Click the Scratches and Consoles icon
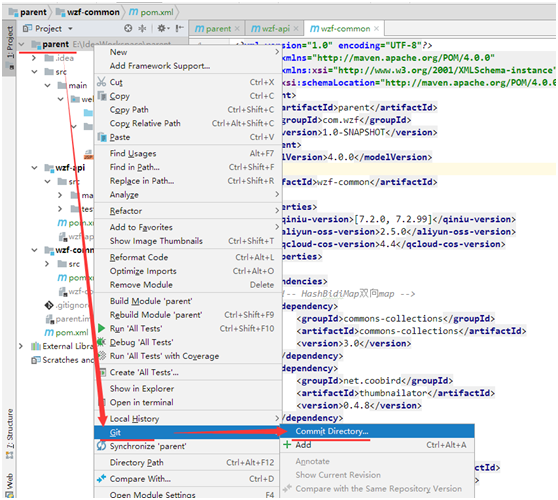This screenshot has height=500, width=558. pos(36,360)
